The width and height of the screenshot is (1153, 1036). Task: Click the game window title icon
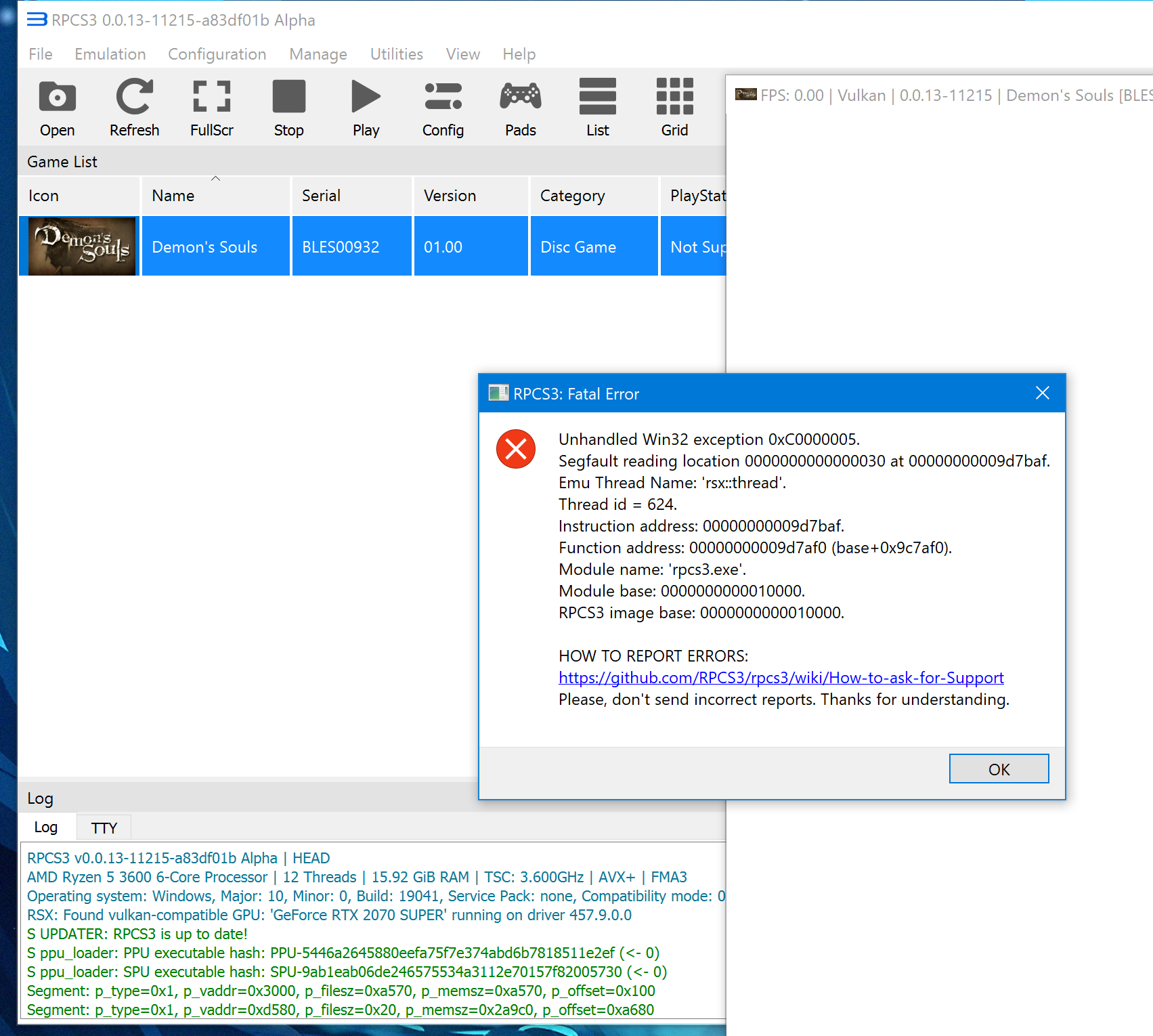pos(745,95)
